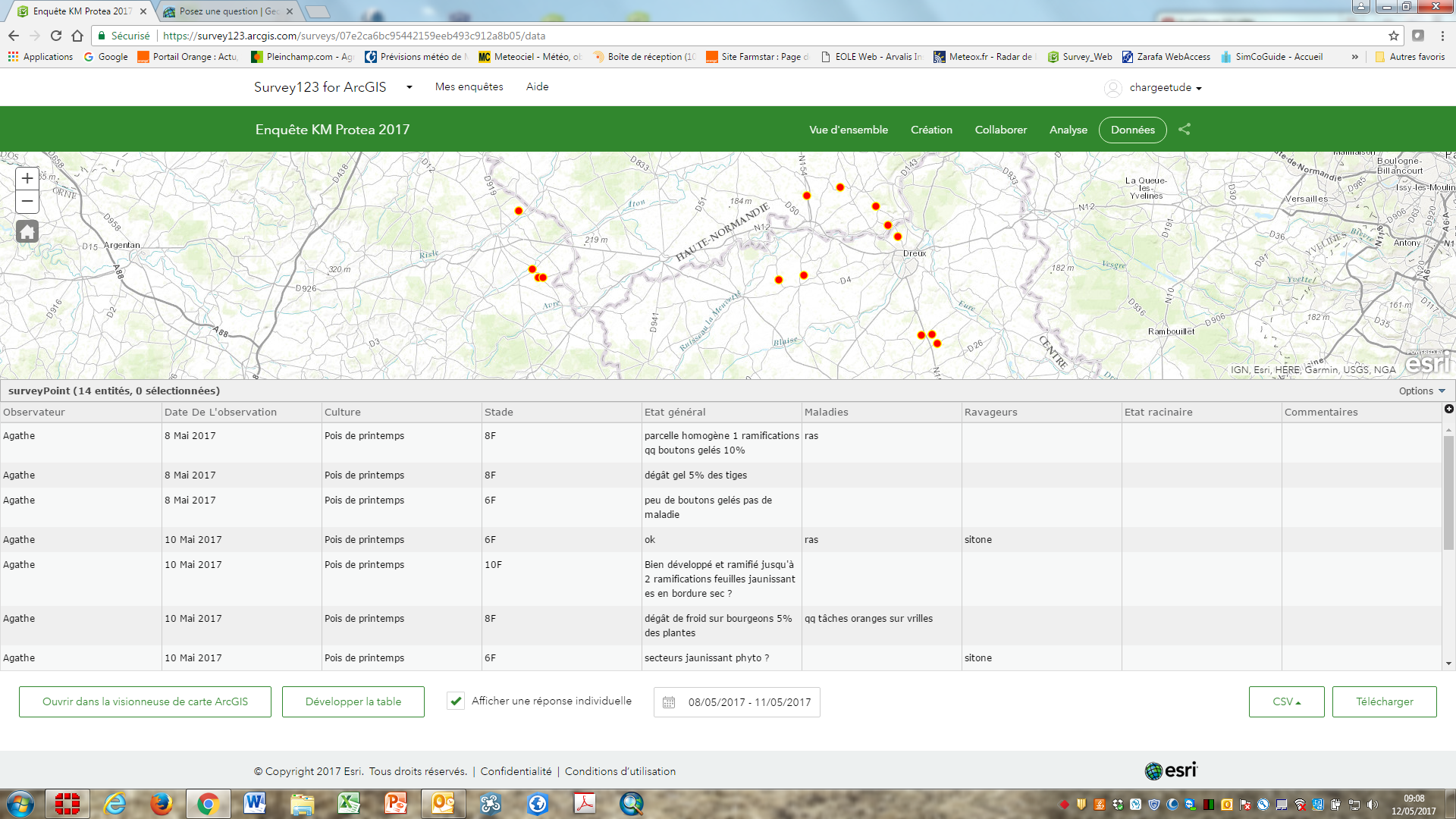The image size is (1456, 819).
Task: Click the Développer la table button
Action: [353, 702]
